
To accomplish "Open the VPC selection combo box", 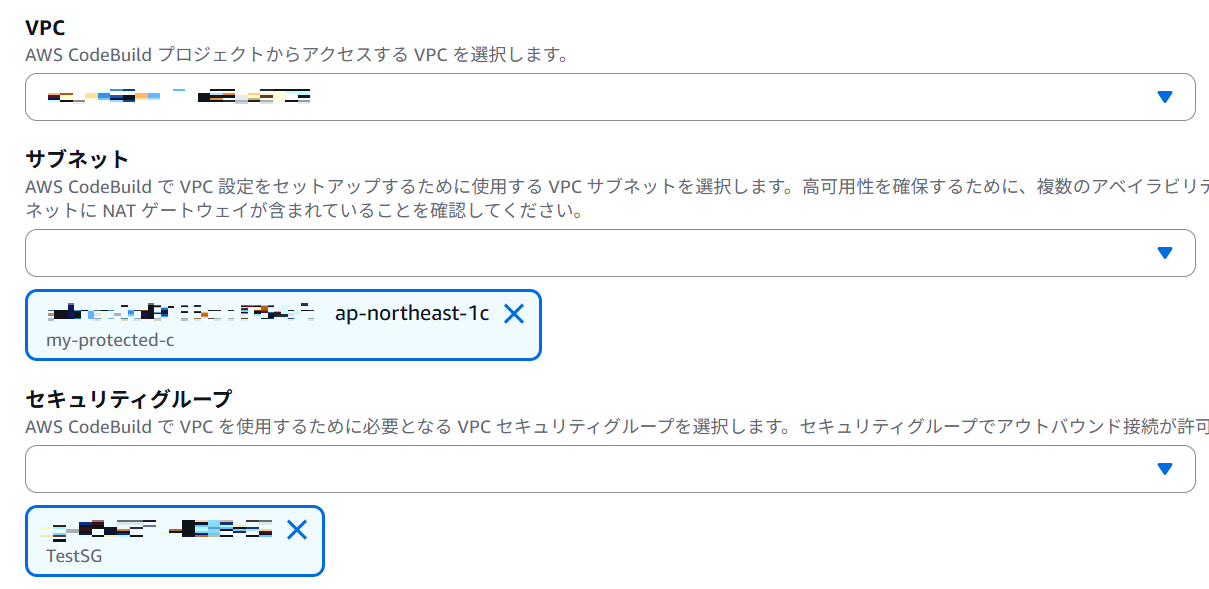I will tap(600, 97).
